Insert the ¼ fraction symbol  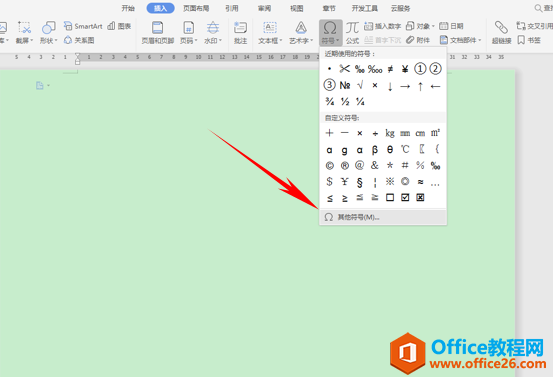click(x=360, y=102)
